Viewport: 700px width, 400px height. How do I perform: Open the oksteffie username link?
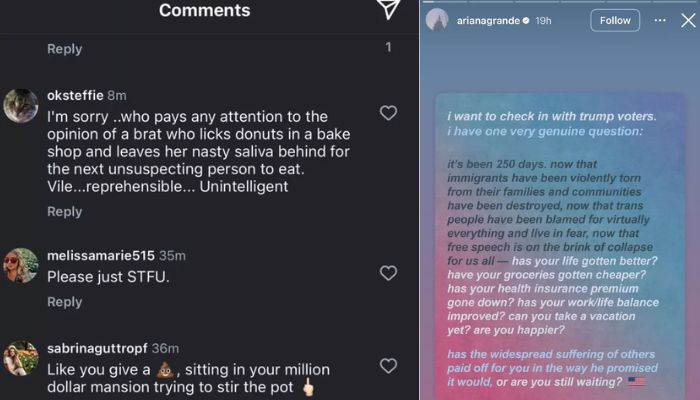[x=75, y=95]
